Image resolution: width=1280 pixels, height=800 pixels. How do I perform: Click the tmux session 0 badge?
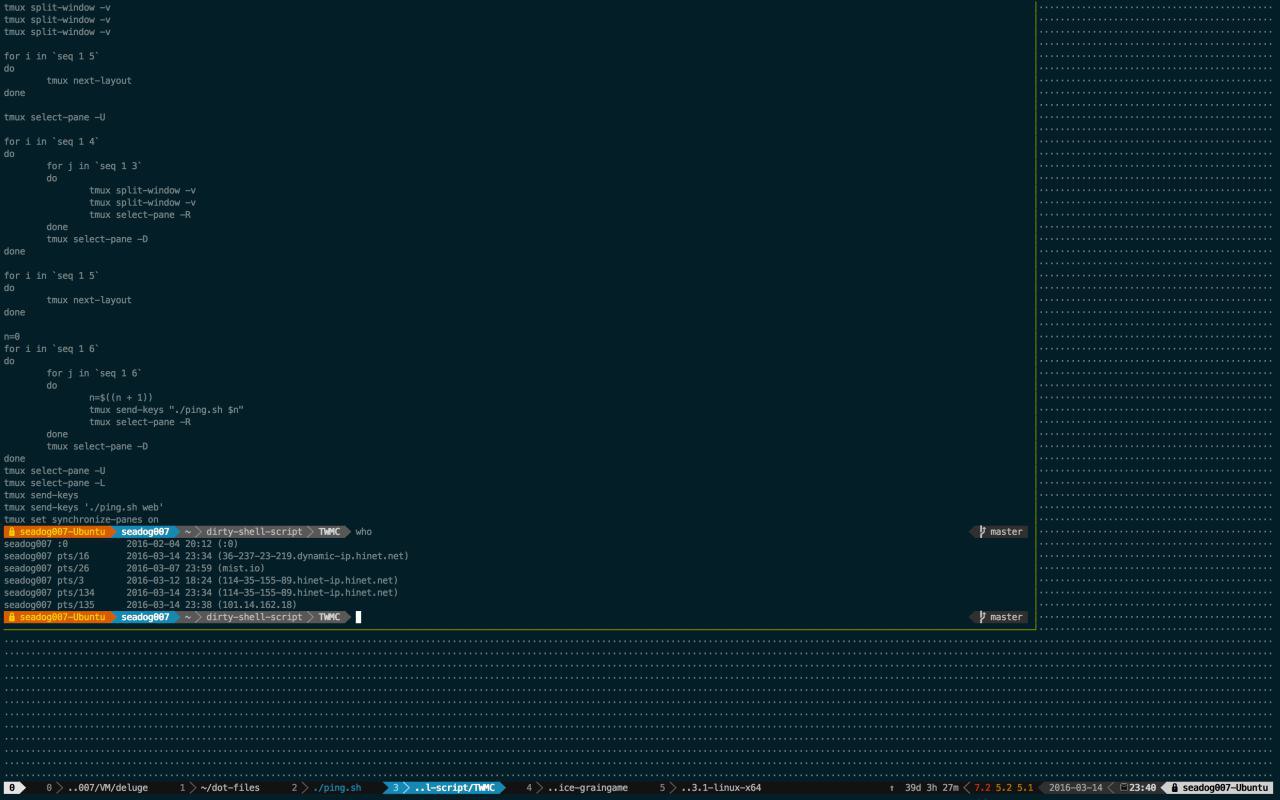(12, 788)
